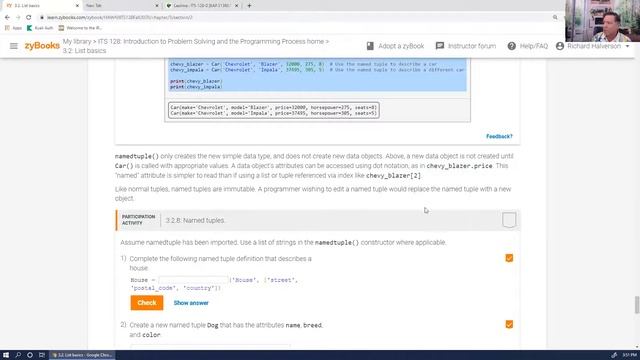
Task: Go forward with browser forward arrow
Action: (18, 18)
